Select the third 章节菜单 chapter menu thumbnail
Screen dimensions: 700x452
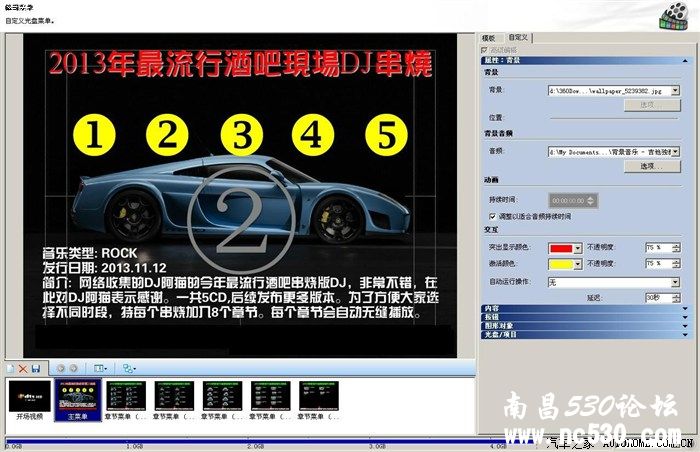[x=222, y=400]
